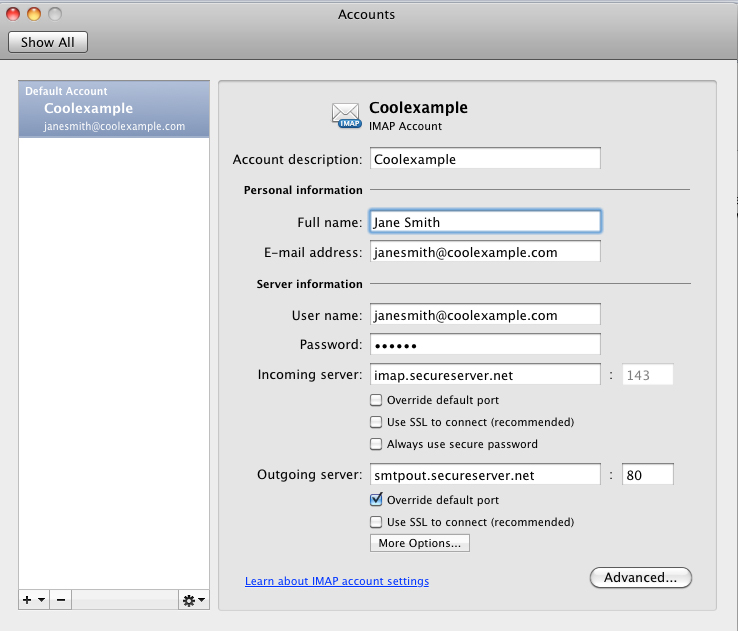Click the Show All button
Viewport: 738px width, 631px height.
point(48,42)
